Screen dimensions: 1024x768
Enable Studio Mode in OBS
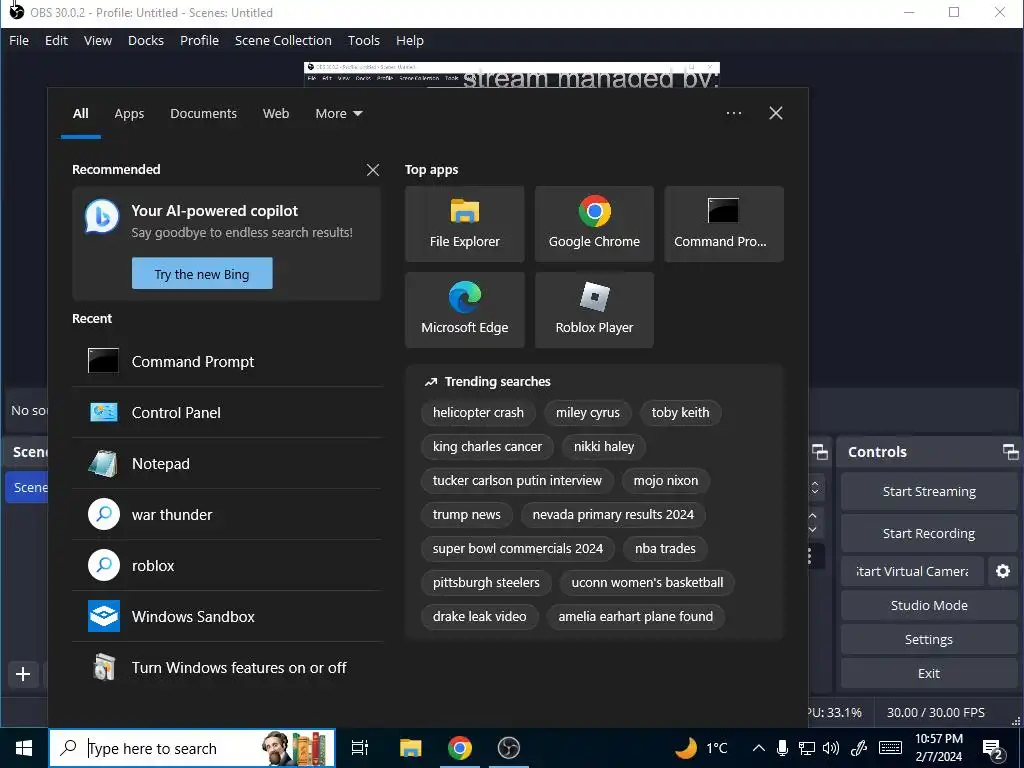pyautogui.click(x=929, y=605)
